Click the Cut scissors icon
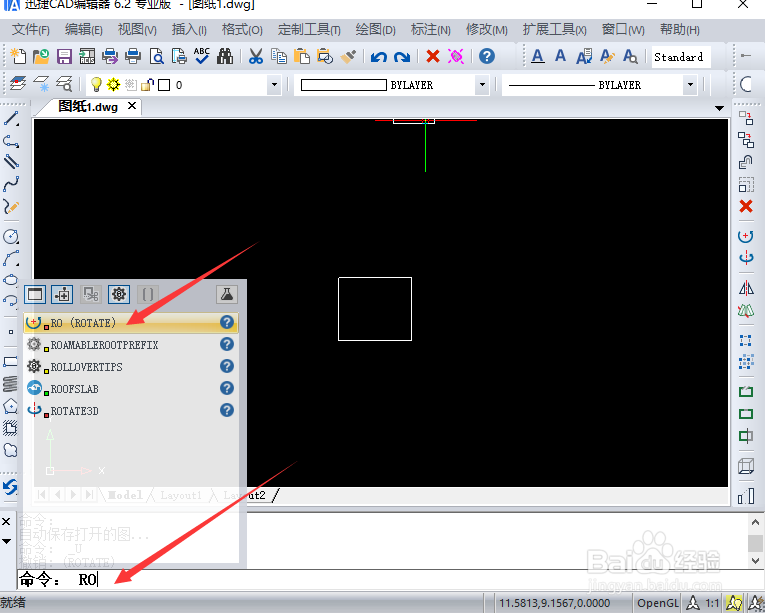Image resolution: width=765 pixels, height=613 pixels. click(x=256, y=57)
